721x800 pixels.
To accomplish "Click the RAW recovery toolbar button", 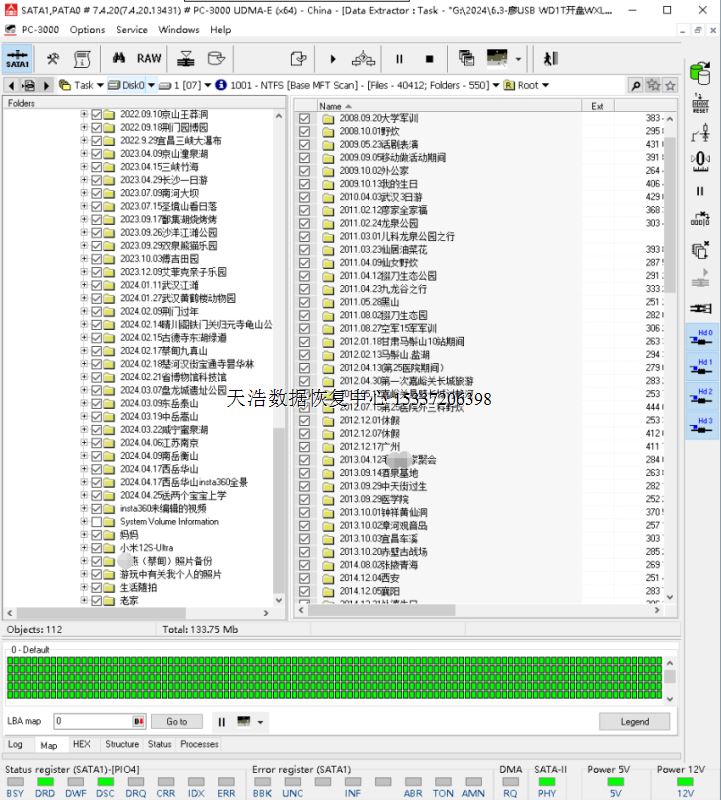I will pyautogui.click(x=149, y=59).
